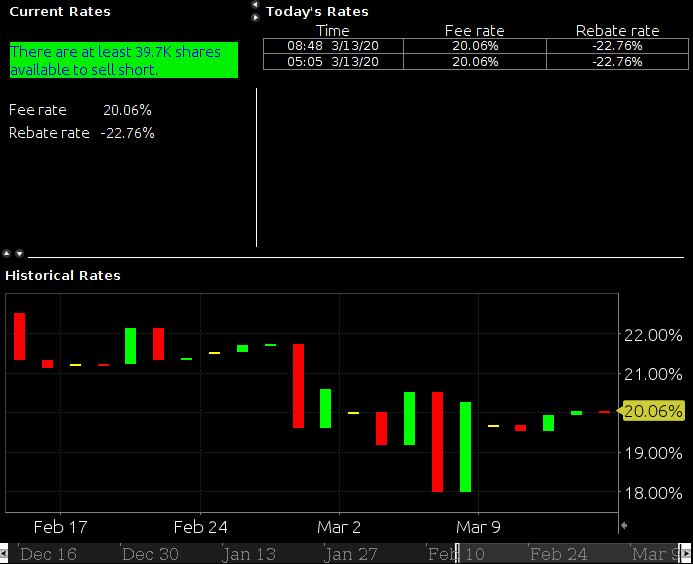The width and height of the screenshot is (693, 564).
Task: Click the Today's Rates heading
Action: [x=317, y=11]
